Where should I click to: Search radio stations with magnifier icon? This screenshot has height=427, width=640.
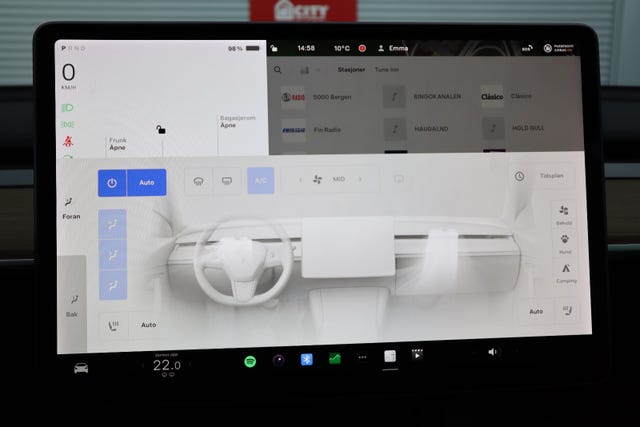[x=278, y=70]
